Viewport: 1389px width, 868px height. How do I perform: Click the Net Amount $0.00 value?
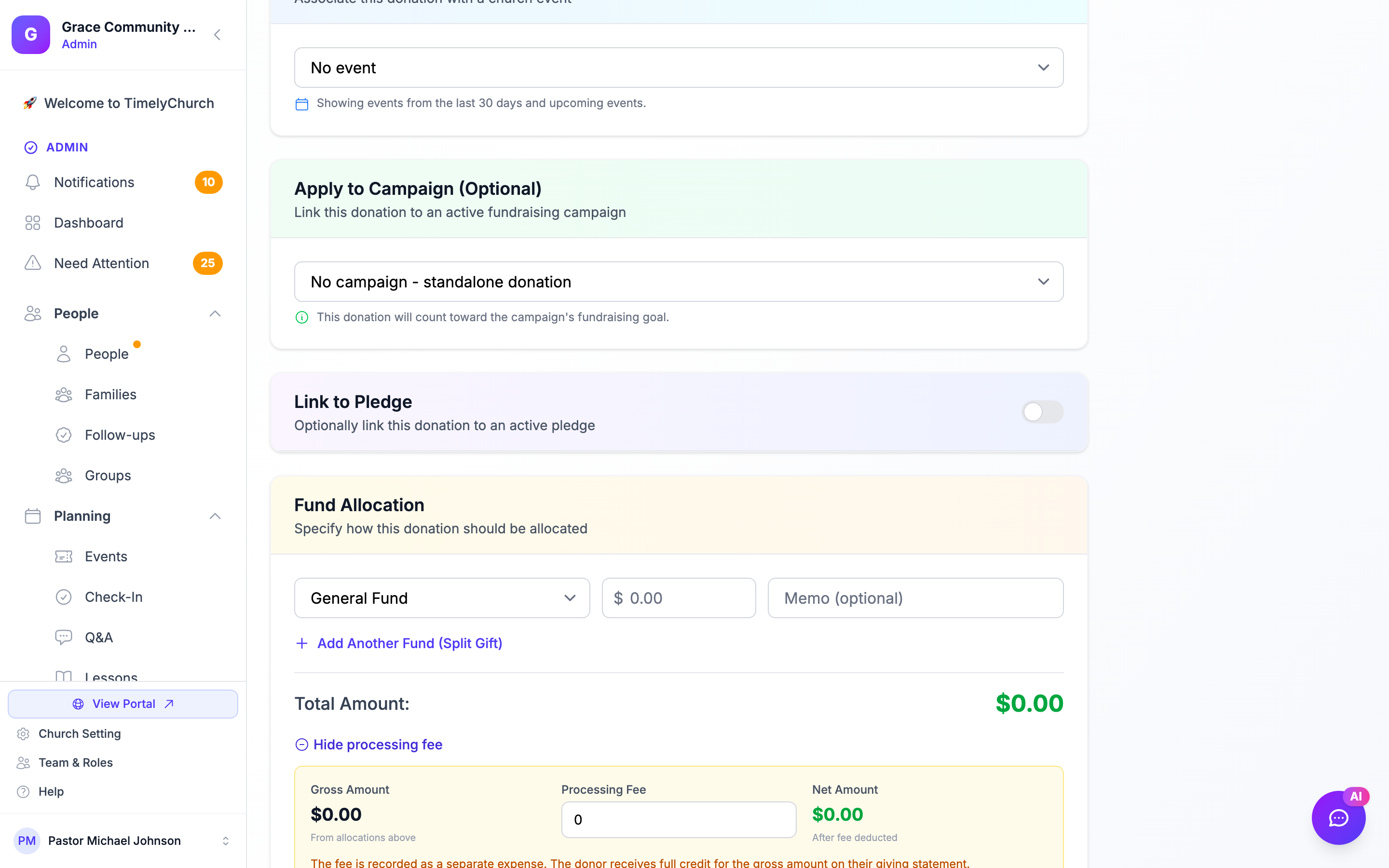[x=837, y=814]
